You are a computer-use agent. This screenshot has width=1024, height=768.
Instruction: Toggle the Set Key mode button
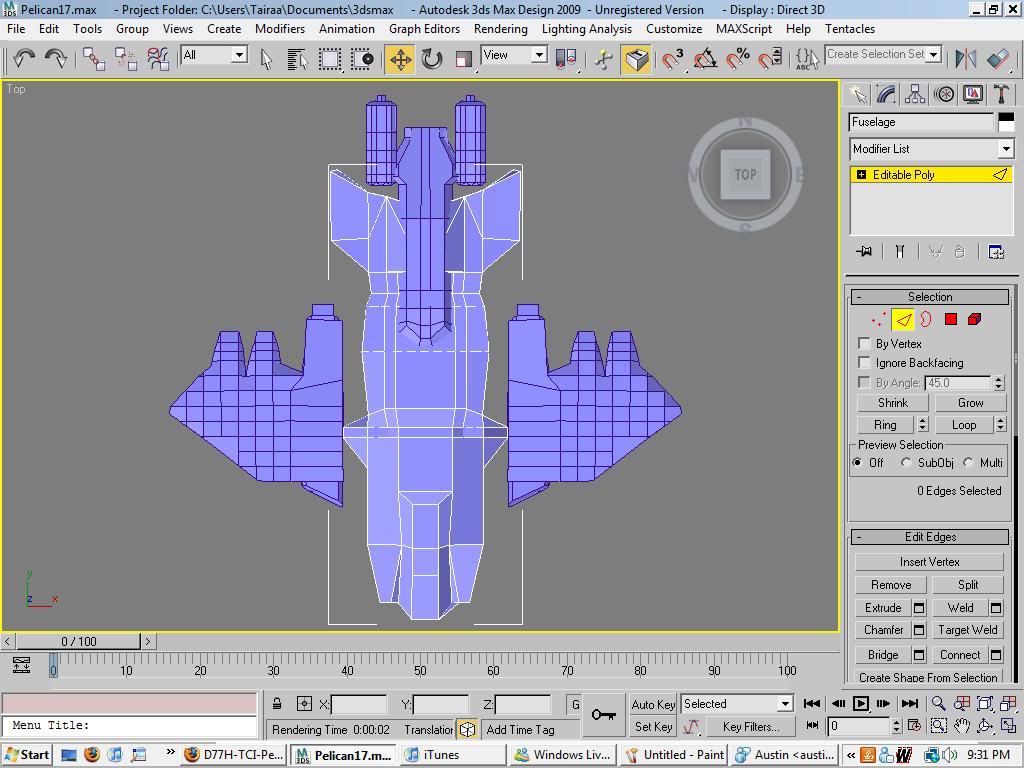[x=653, y=726]
